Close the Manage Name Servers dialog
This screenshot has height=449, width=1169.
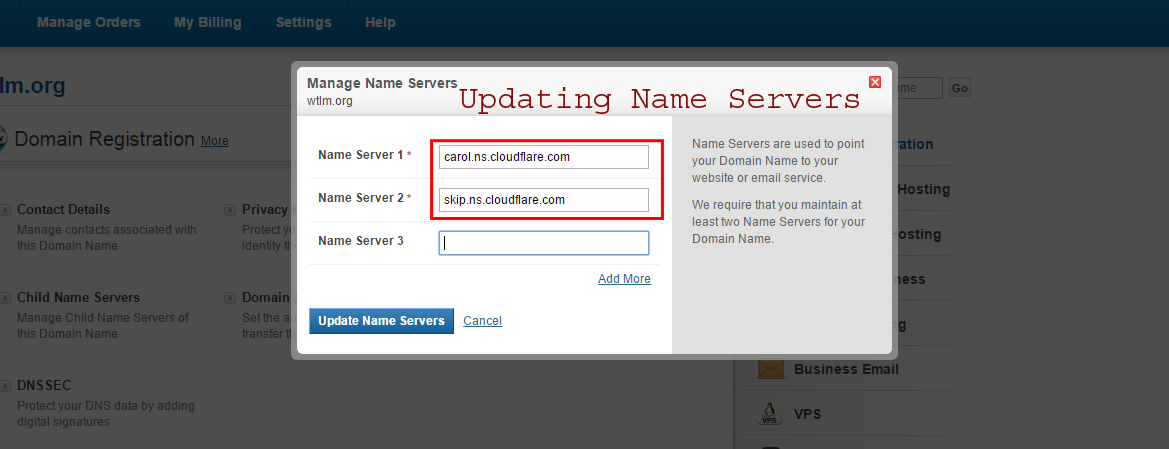pos(875,82)
